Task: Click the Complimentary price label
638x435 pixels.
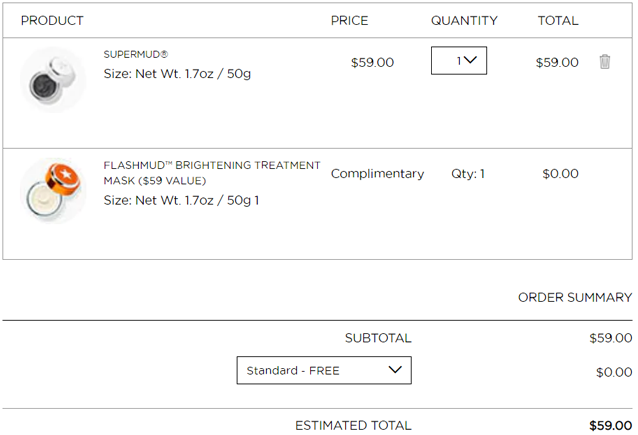Action: 377,174
